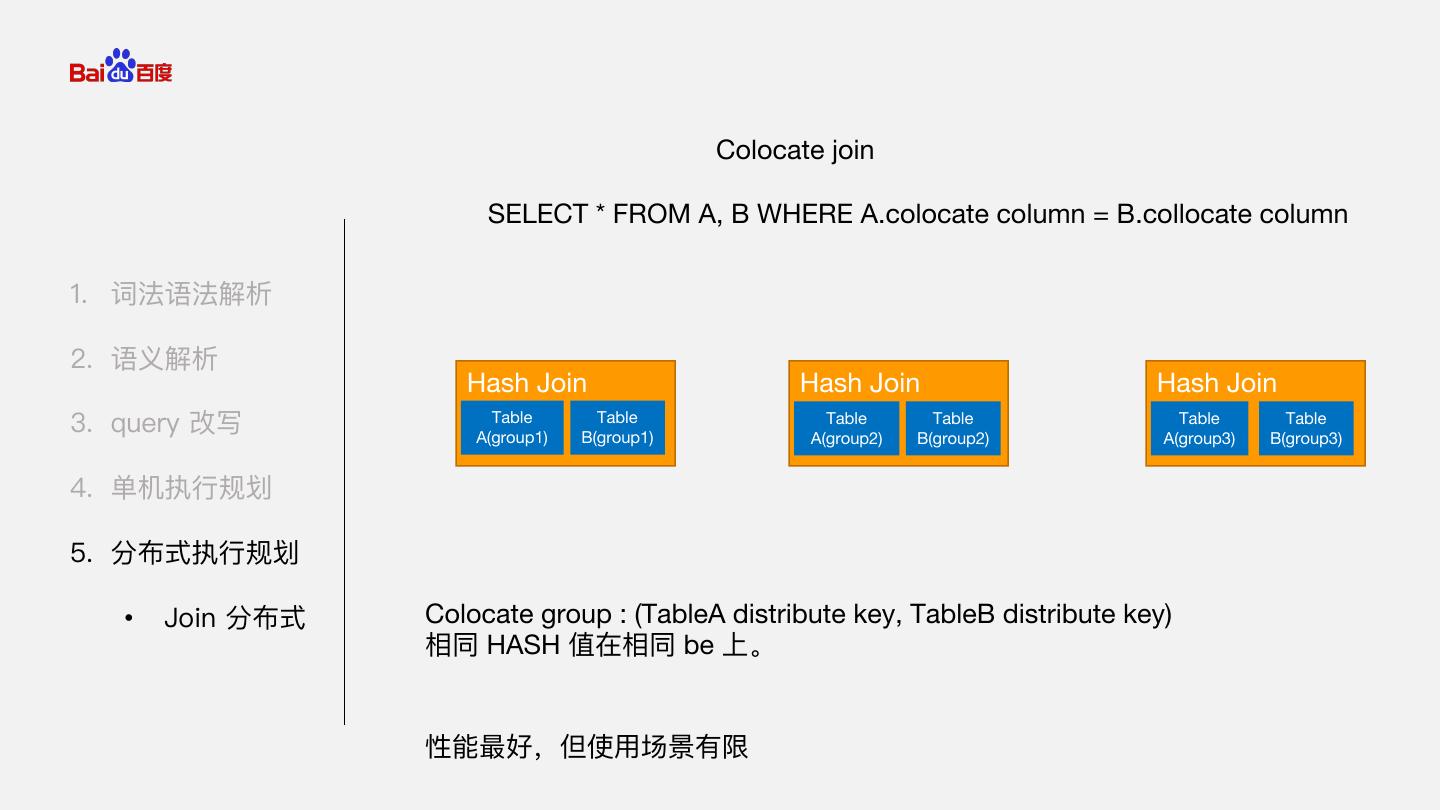
Task: Click the Colocate group description text
Action: [x=798, y=614]
